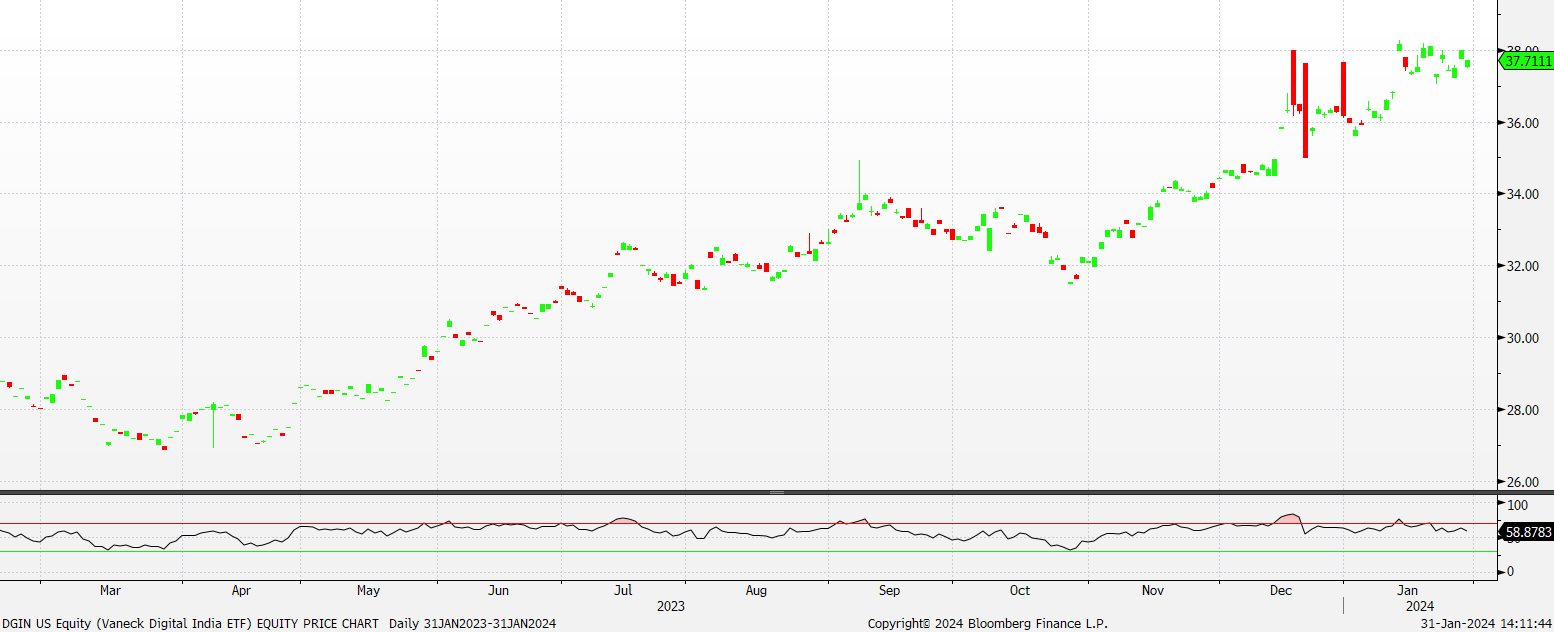The width and height of the screenshot is (1554, 632).
Task: Select the Nov label on the time axis
Action: tap(1153, 591)
